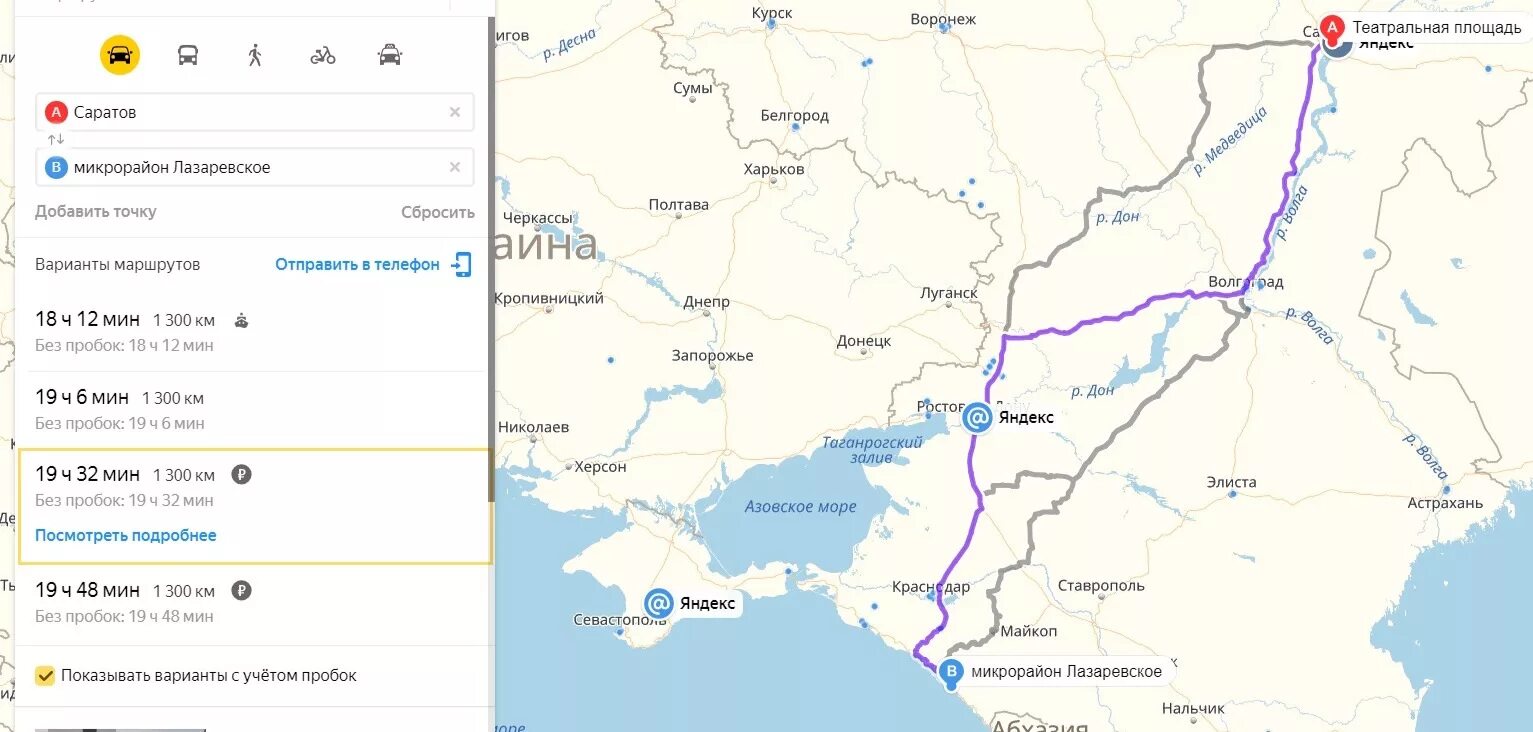Open Яндекс marker near Ростов
This screenshot has height=732, width=1533.
[977, 417]
